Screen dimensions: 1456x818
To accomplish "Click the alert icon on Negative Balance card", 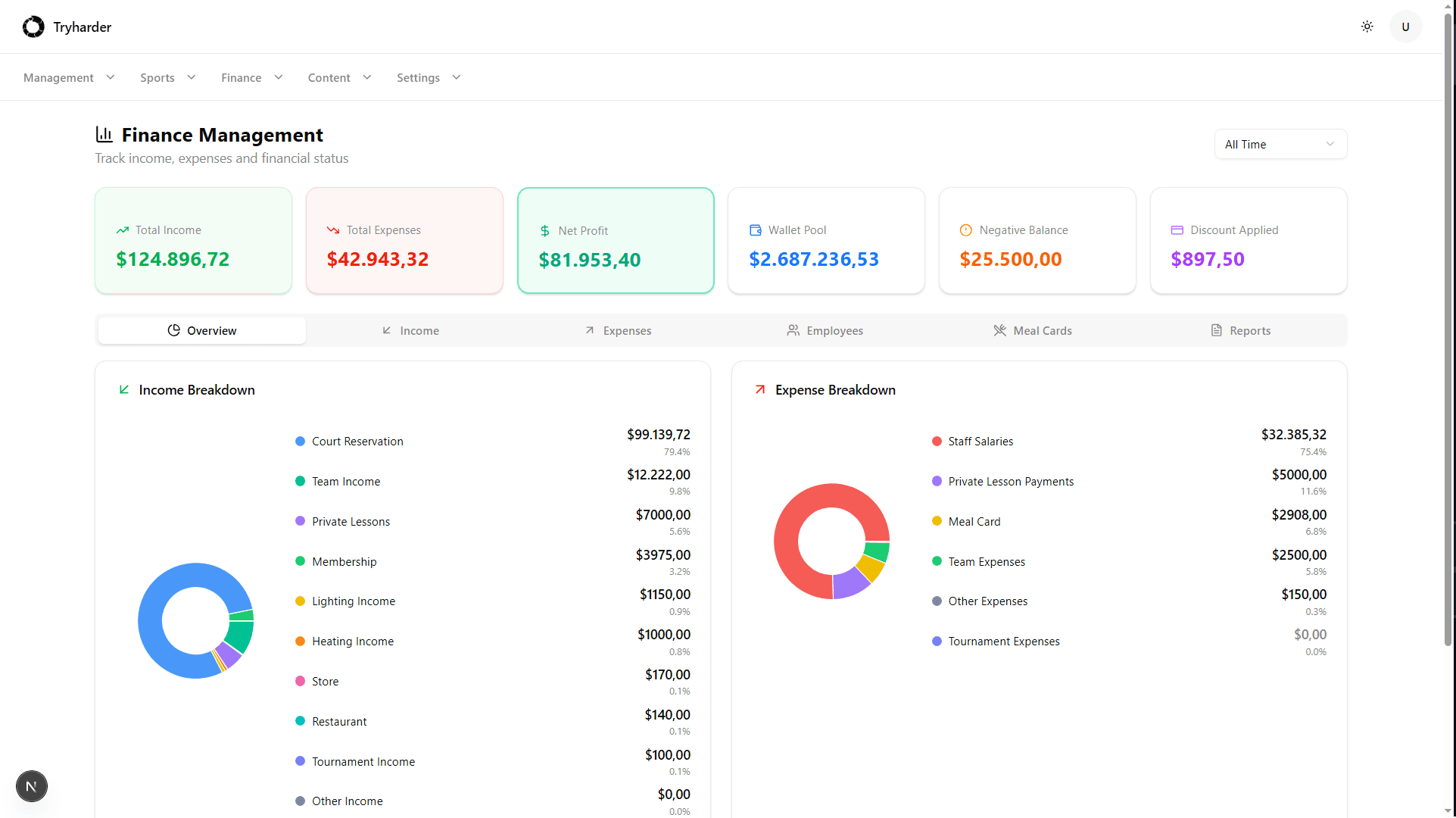I will pos(965,229).
